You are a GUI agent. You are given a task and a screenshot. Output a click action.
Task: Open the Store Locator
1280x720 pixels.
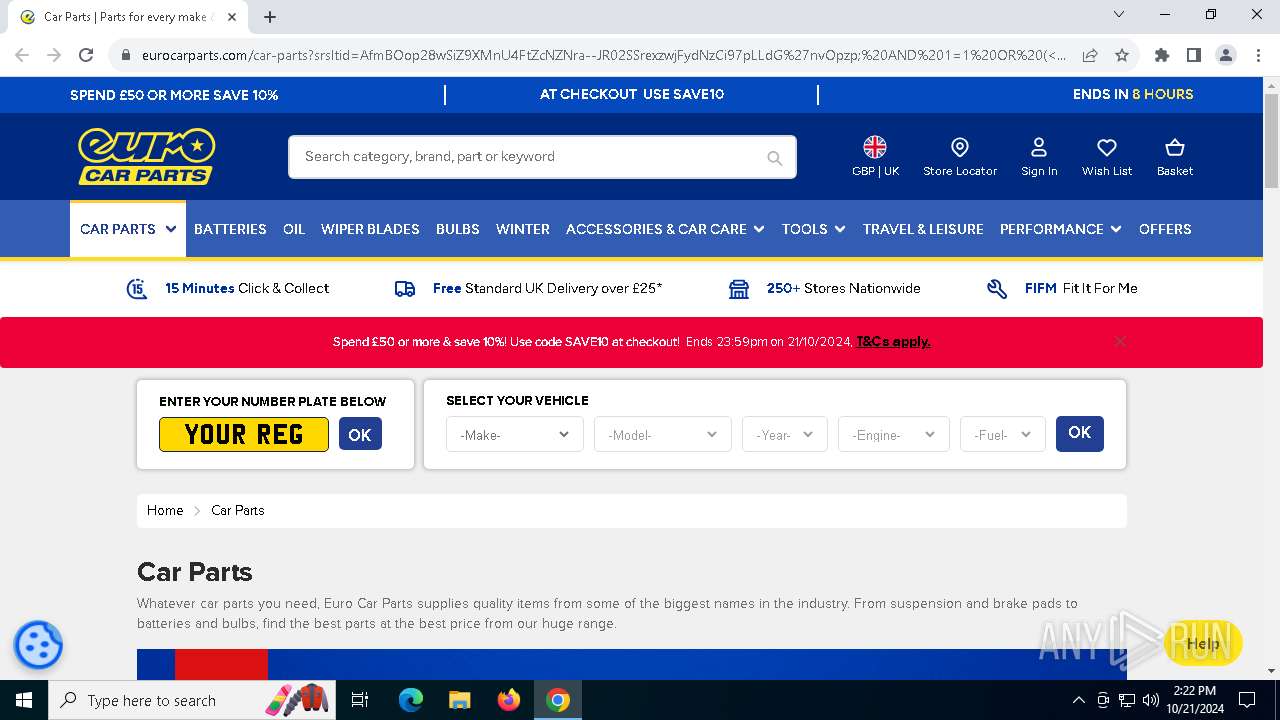click(x=960, y=157)
